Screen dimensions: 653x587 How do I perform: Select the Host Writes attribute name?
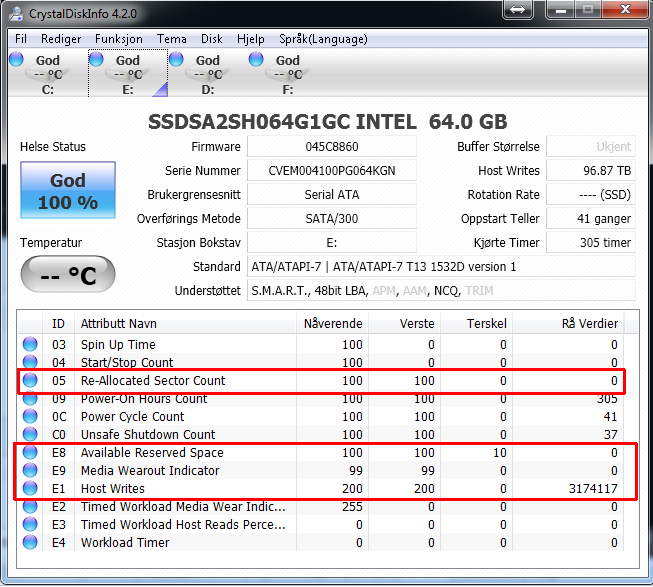(113, 489)
